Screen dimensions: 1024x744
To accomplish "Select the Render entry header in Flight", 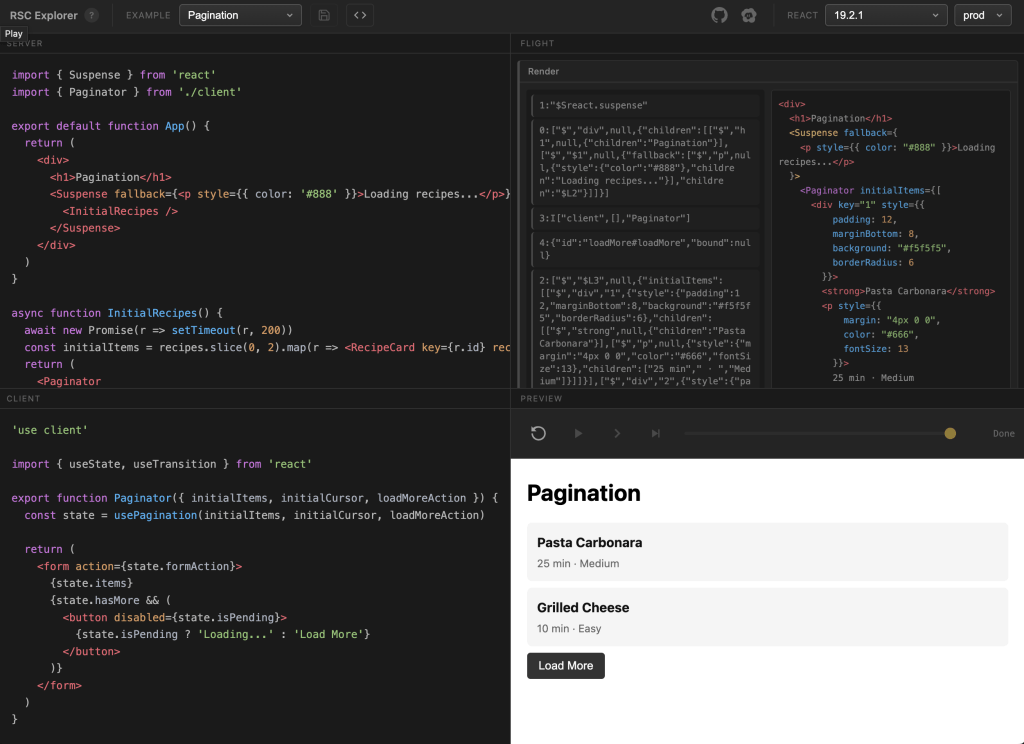I will pyautogui.click(x=544, y=72).
